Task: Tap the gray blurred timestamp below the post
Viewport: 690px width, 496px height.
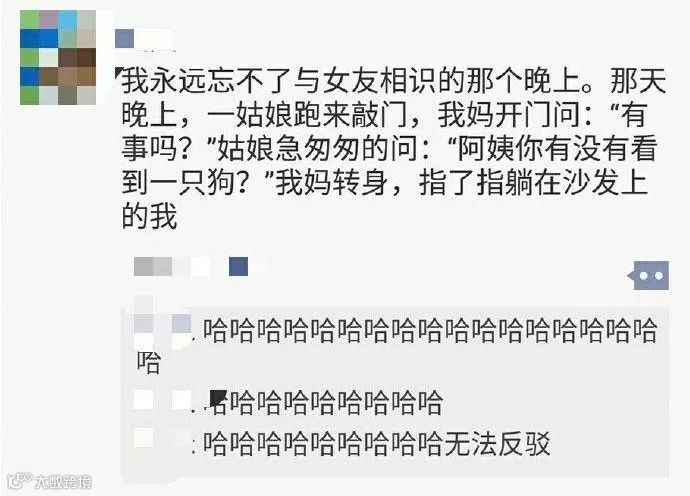Action: pyautogui.click(x=153, y=267)
